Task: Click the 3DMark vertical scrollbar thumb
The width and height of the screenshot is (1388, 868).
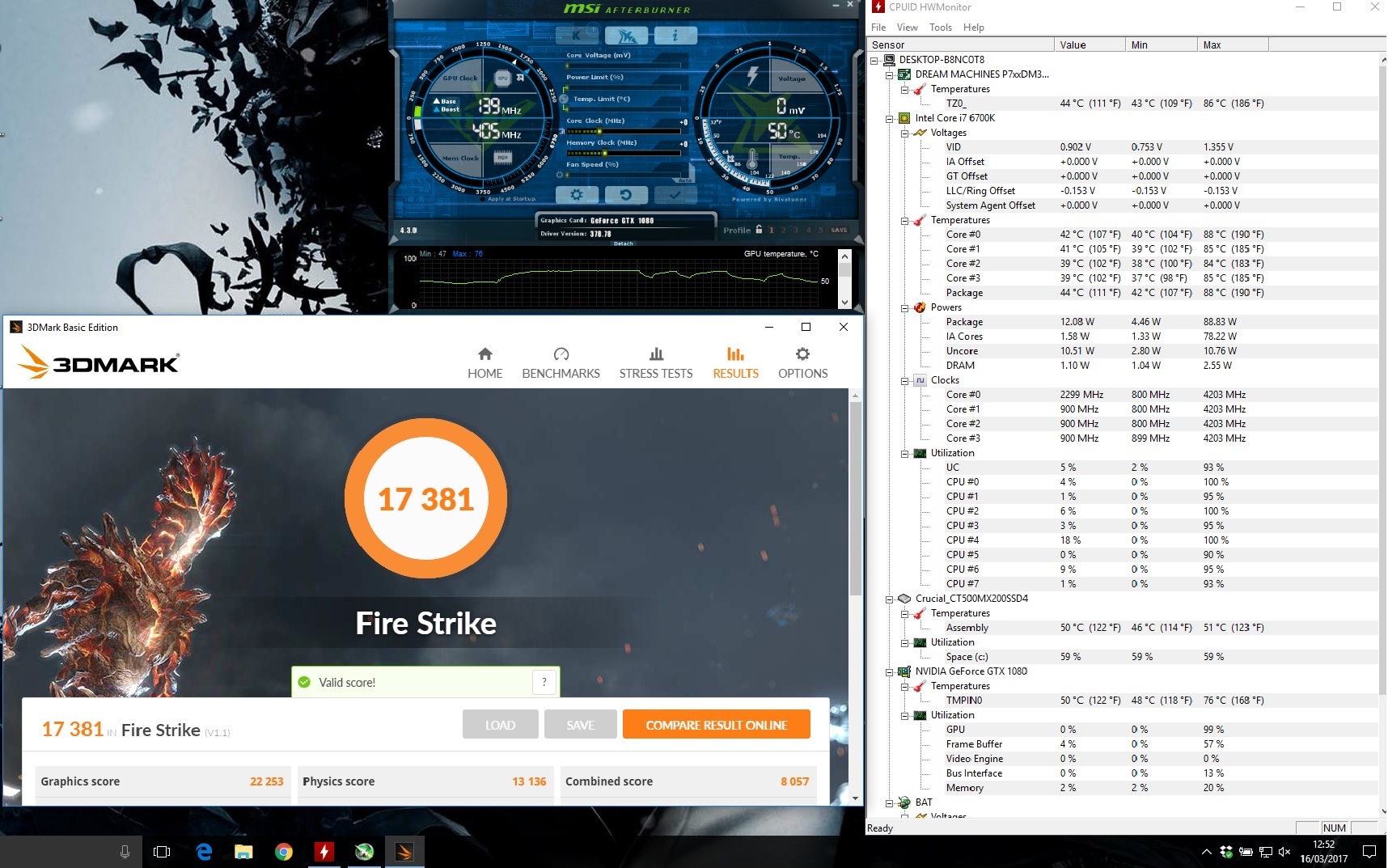Action: click(x=856, y=499)
